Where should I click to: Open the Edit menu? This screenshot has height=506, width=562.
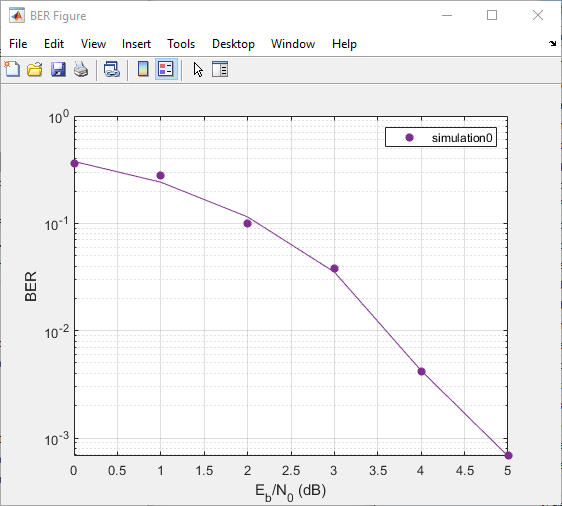coord(54,44)
